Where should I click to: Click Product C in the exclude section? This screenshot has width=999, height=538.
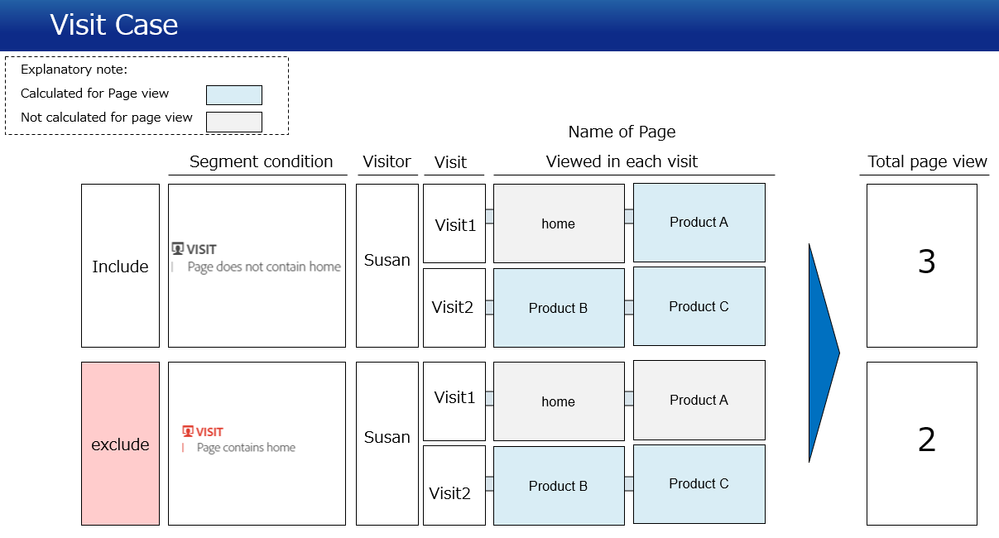click(699, 484)
